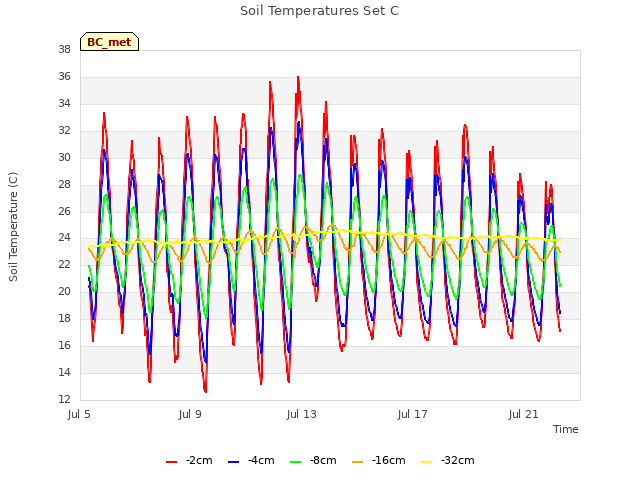Viewport: 640px width, 480px height.
Task: Click the 18 y-axis tick label
Action: coord(64,318)
